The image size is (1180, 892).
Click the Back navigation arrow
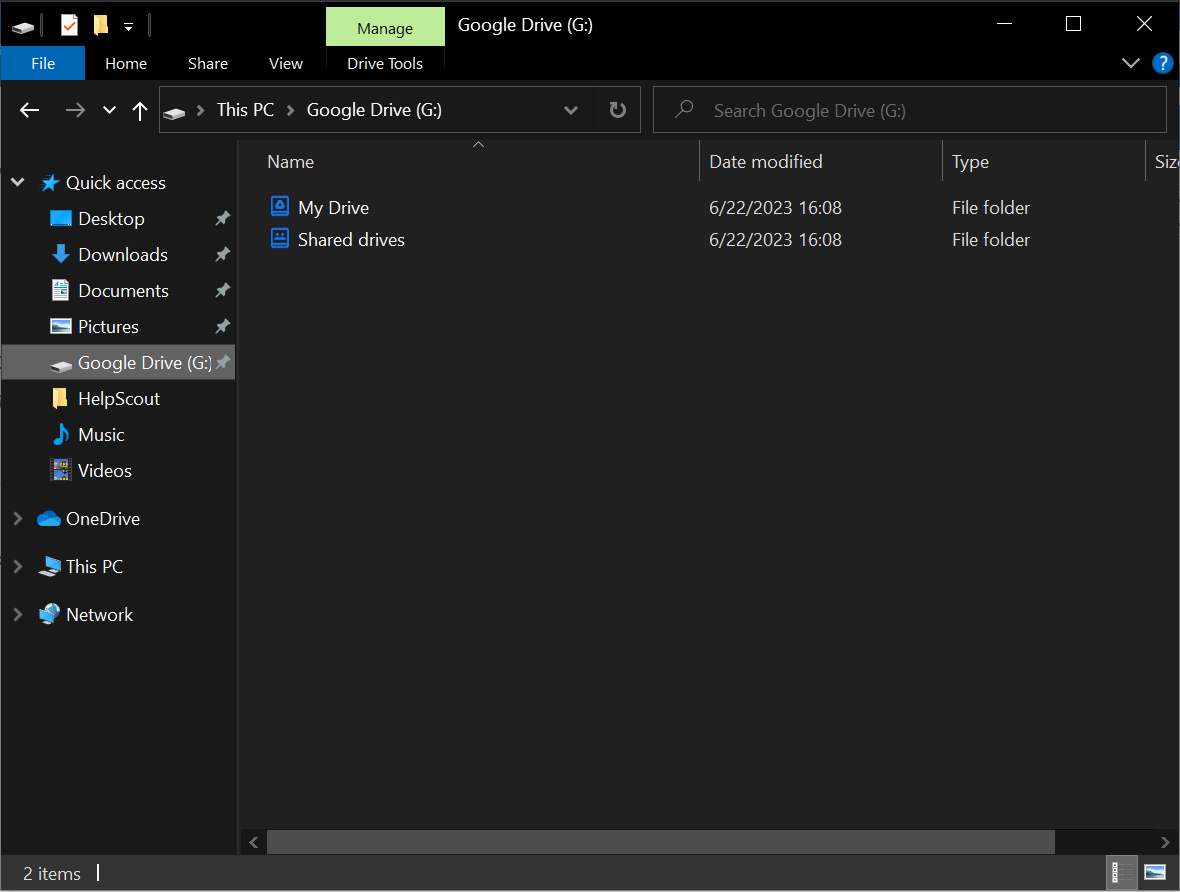click(x=29, y=111)
